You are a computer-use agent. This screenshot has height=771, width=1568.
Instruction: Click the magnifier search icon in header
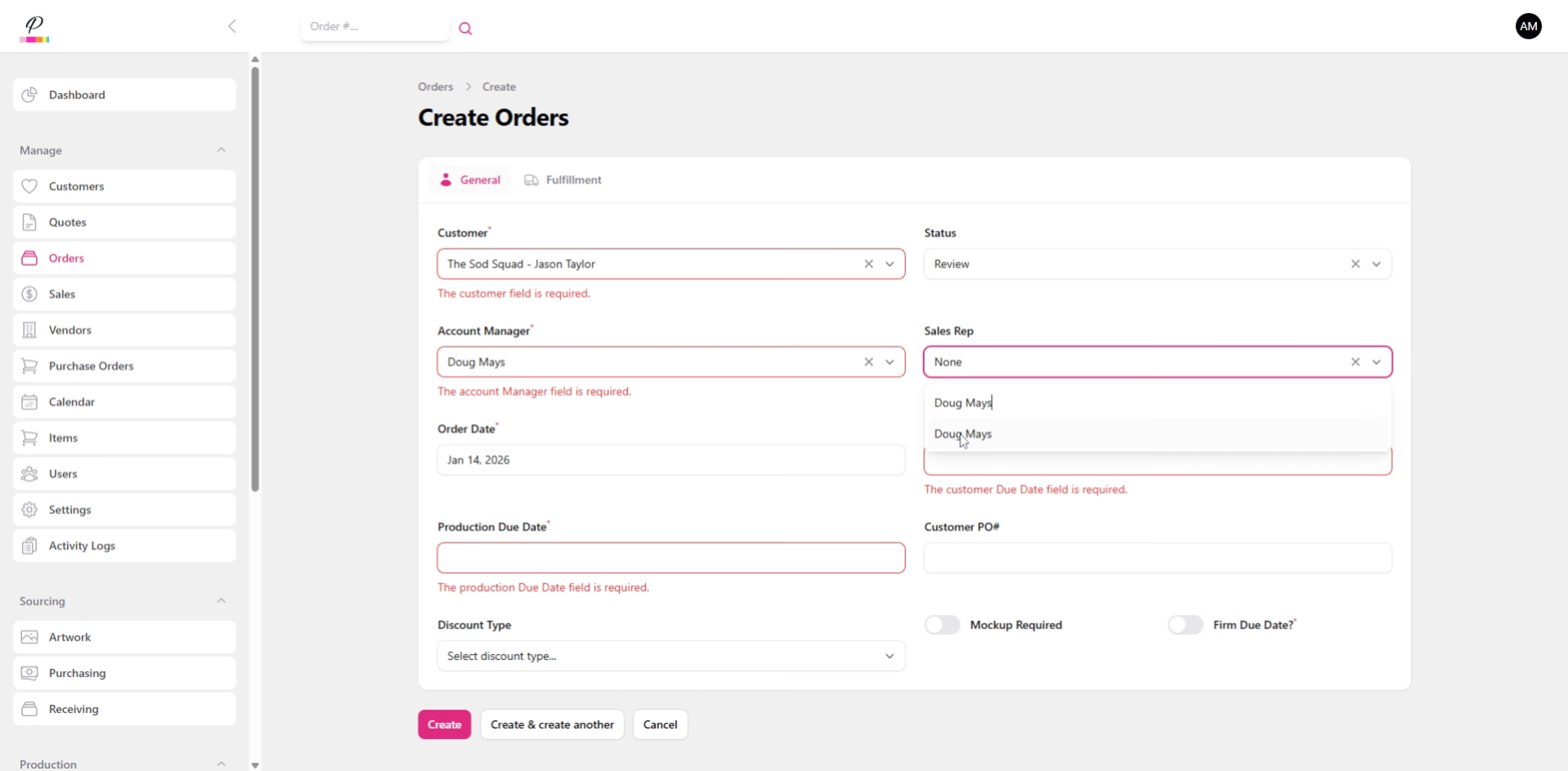click(465, 29)
